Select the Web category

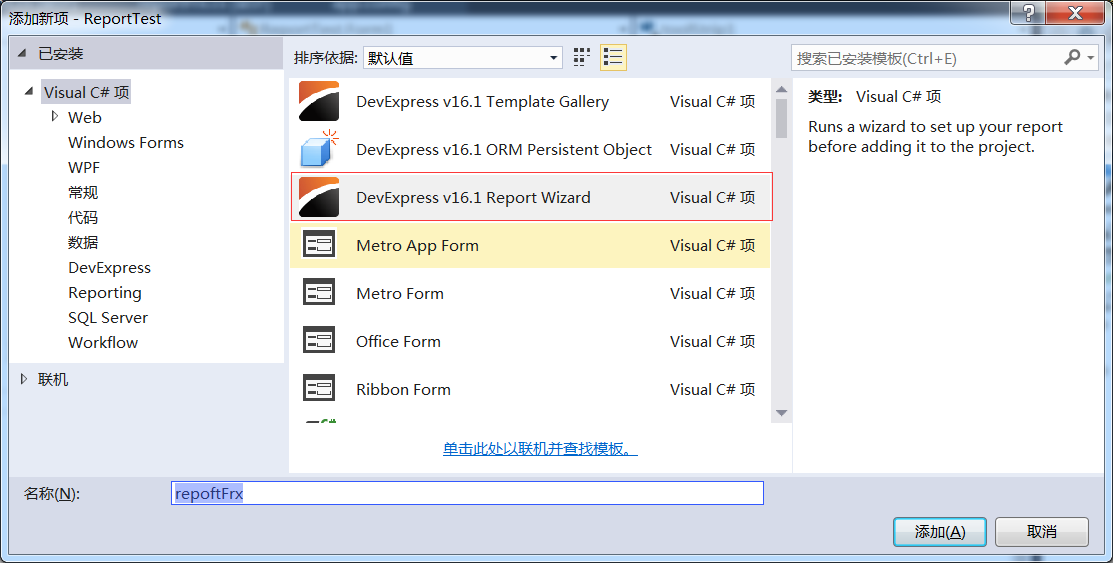pyautogui.click(x=84, y=117)
